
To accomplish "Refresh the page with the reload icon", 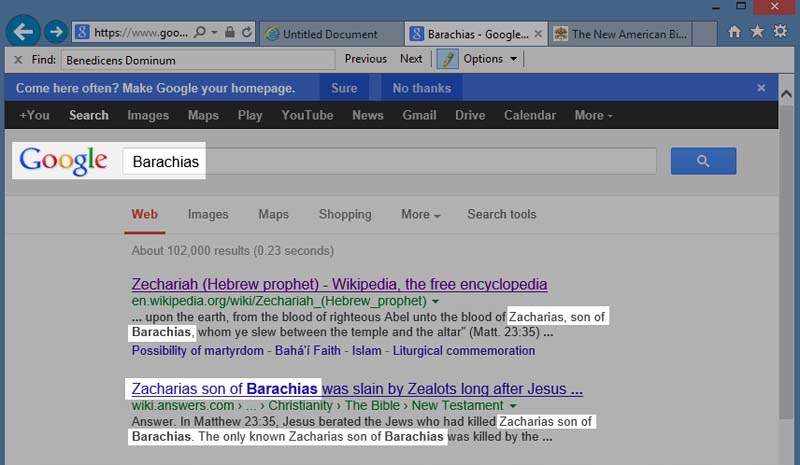I will click(x=247, y=32).
